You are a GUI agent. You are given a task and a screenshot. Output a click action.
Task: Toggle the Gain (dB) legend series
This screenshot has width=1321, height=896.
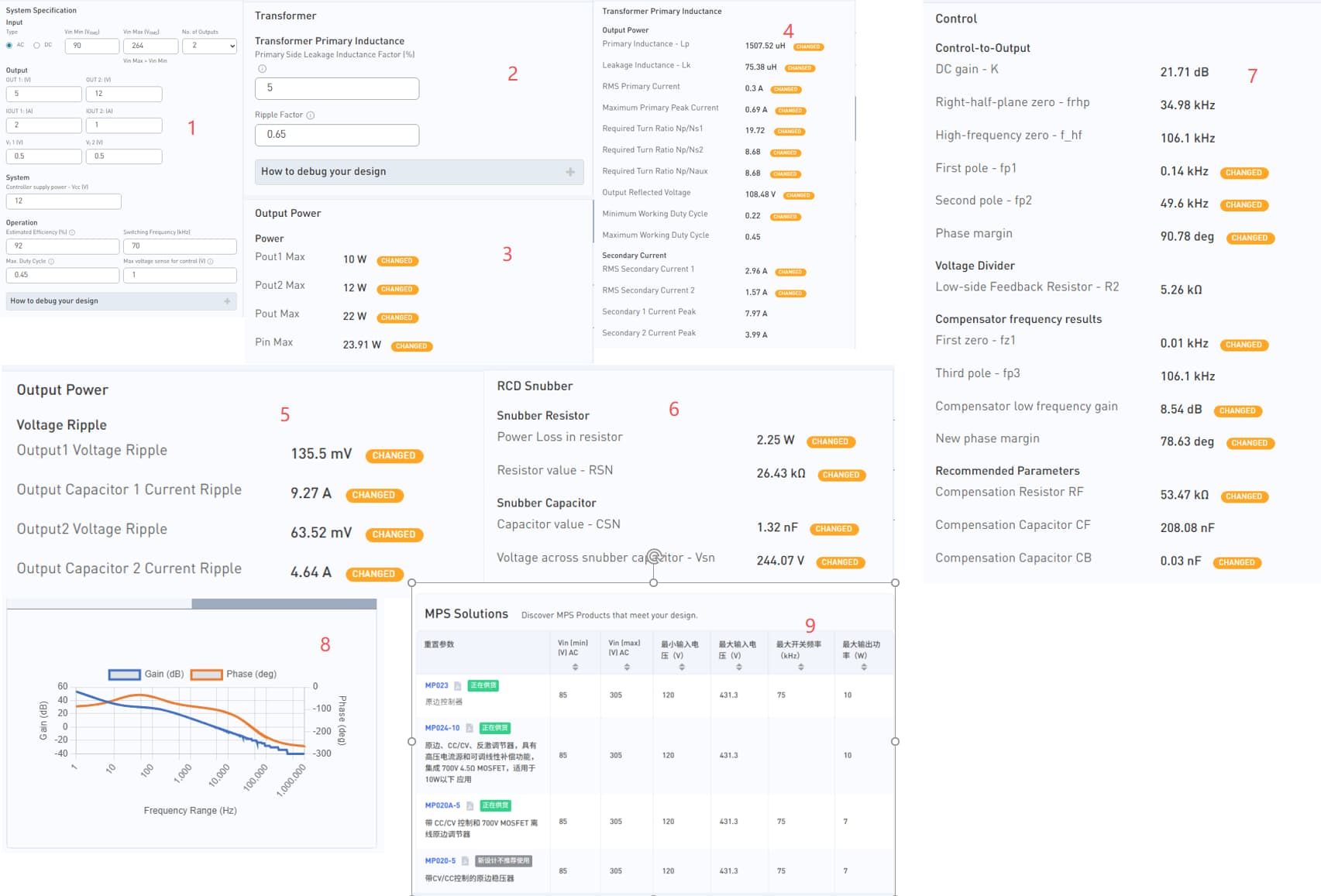[x=125, y=675]
